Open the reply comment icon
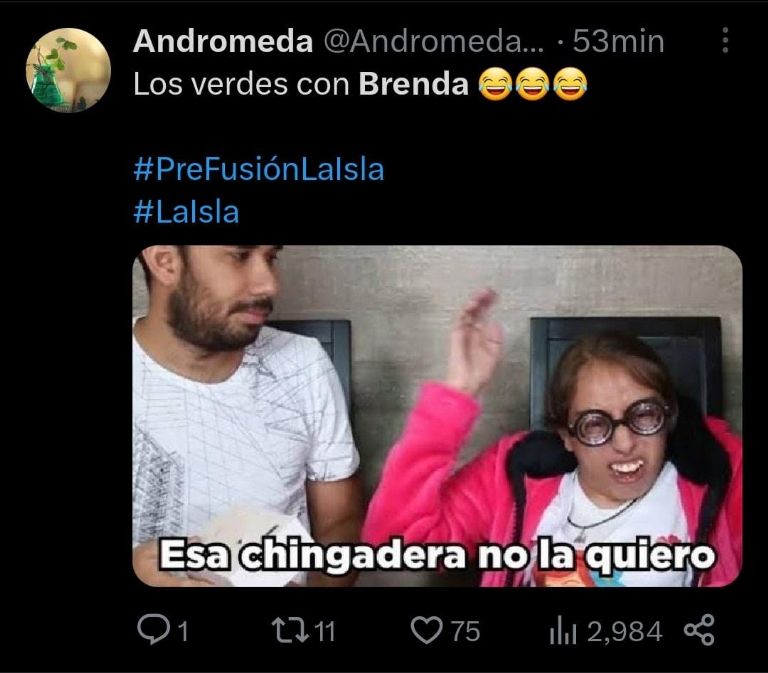The width and height of the screenshot is (768, 673). point(153,629)
